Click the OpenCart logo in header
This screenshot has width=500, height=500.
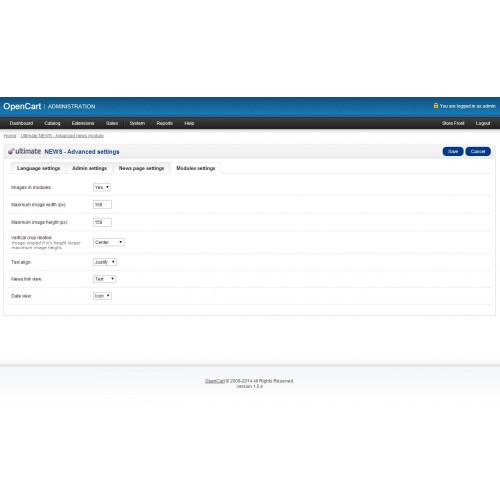coord(22,106)
